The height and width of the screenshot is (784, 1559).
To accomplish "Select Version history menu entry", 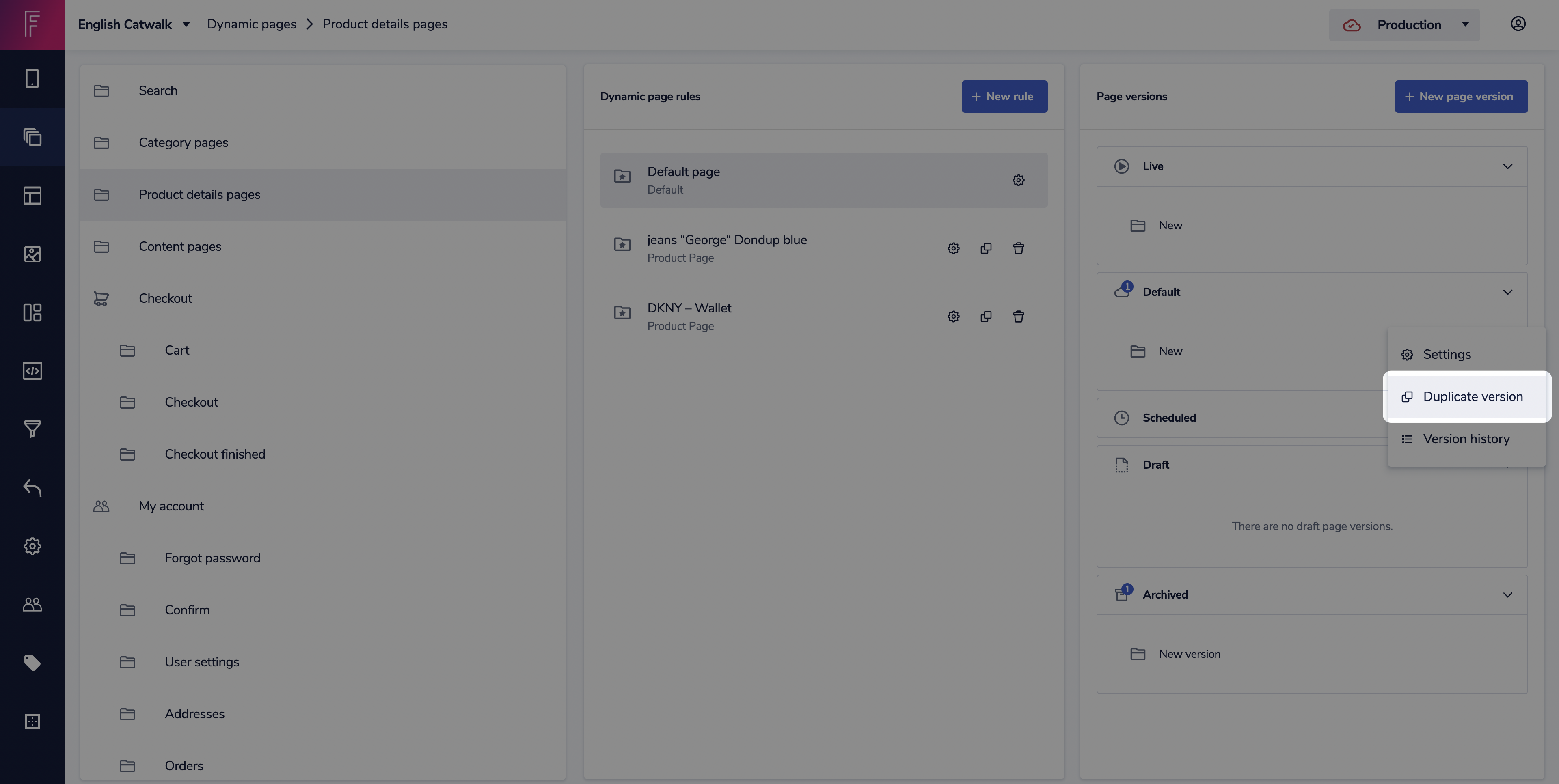I will pos(1466,439).
